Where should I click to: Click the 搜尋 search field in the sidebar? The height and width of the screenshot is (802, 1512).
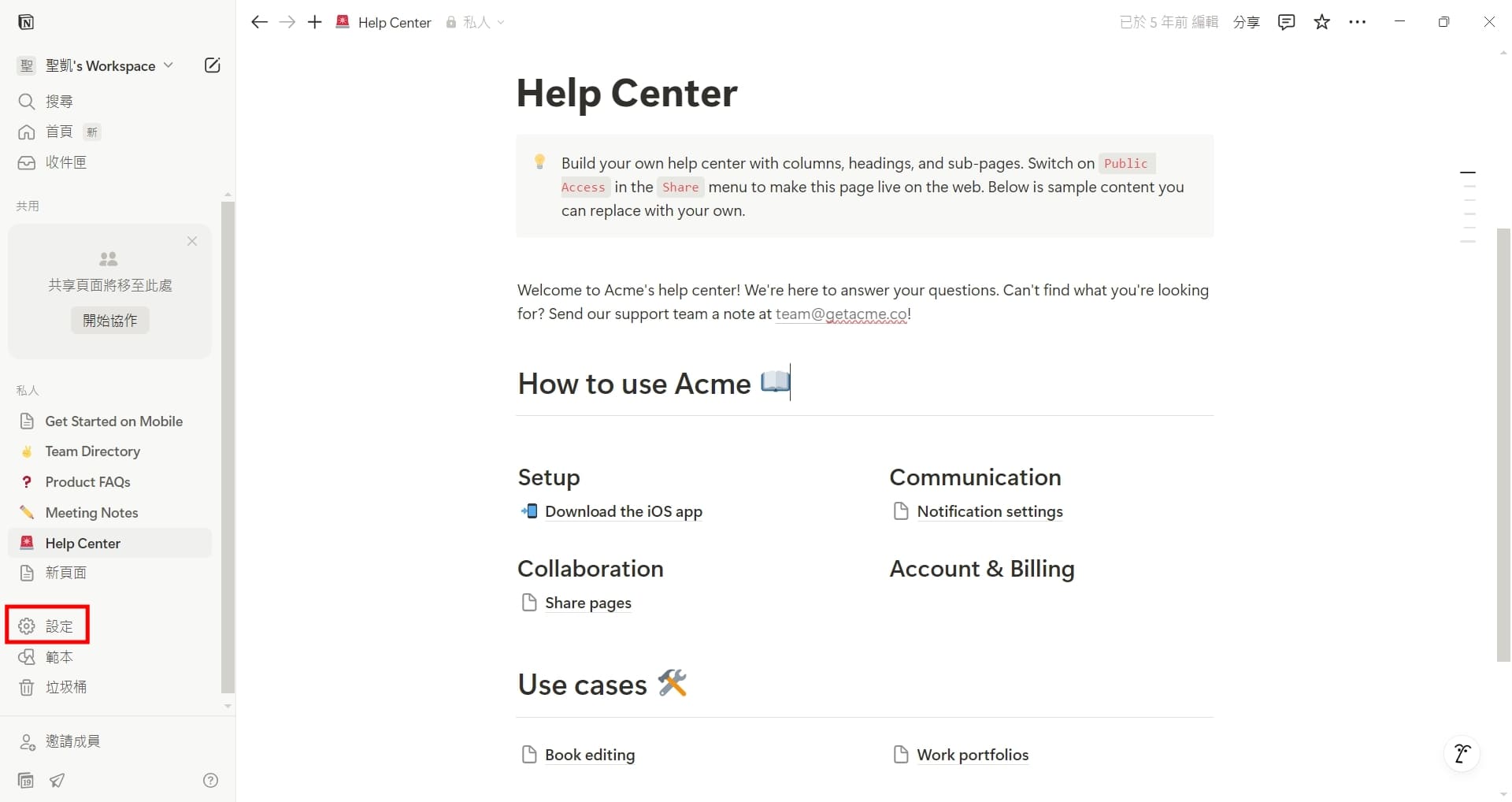pos(59,102)
